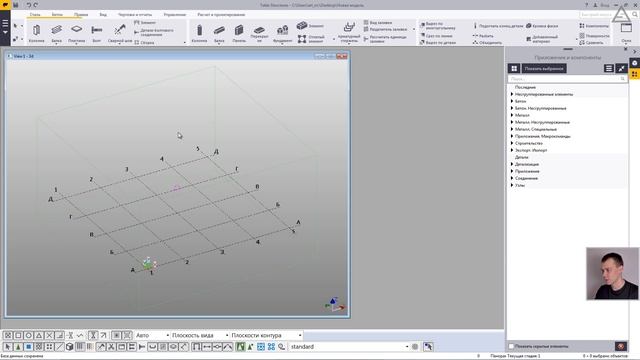Select the concrete Панель panel tool
This screenshot has height=360, width=640.
[239, 33]
